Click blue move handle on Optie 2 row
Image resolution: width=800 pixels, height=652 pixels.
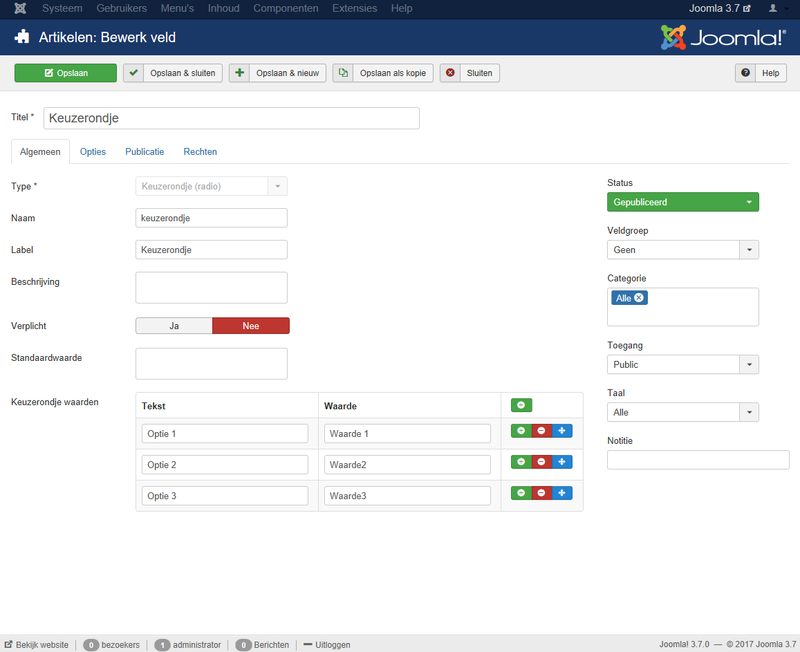pos(562,462)
